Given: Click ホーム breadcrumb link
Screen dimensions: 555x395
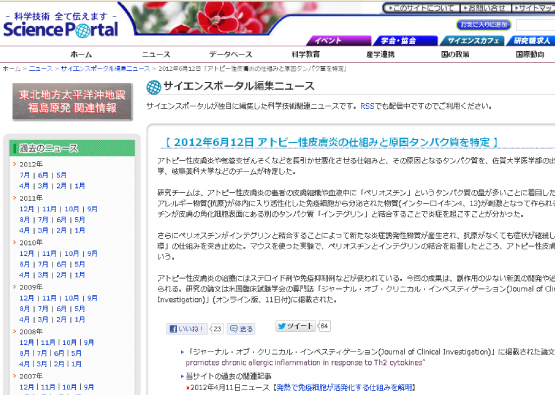Looking at the screenshot, I should pos(12,69).
